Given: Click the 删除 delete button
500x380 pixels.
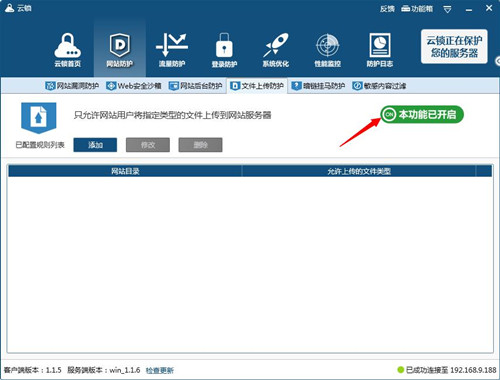Looking at the screenshot, I should click(x=200, y=145).
